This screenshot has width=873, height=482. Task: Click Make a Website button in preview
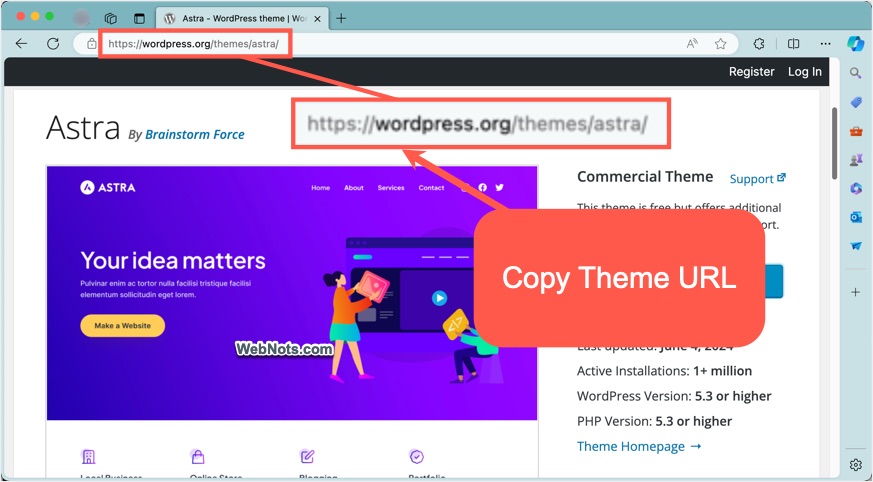pyautogui.click(x=122, y=326)
